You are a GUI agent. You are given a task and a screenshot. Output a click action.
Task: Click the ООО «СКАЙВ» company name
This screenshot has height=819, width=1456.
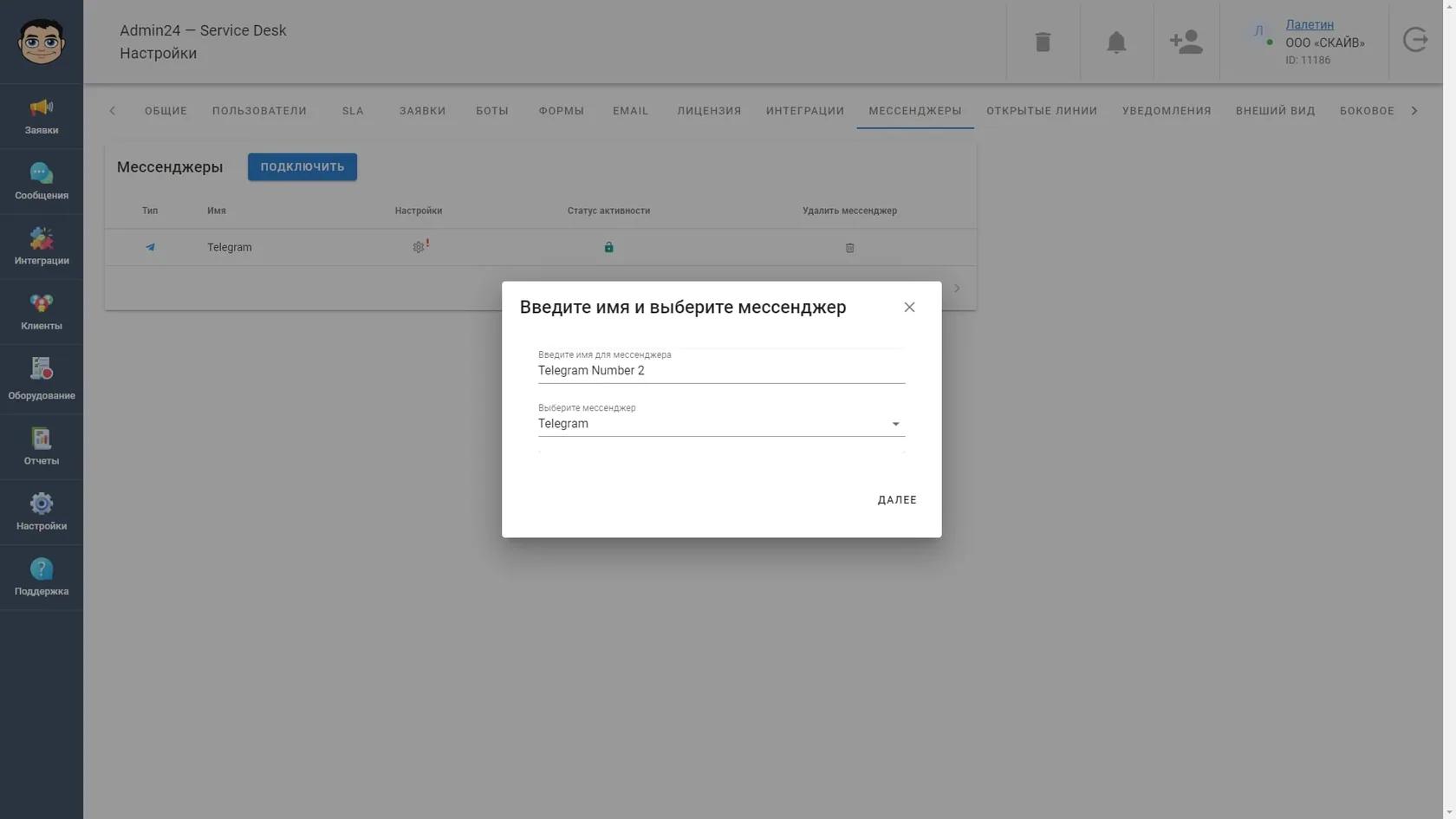pyautogui.click(x=1325, y=42)
